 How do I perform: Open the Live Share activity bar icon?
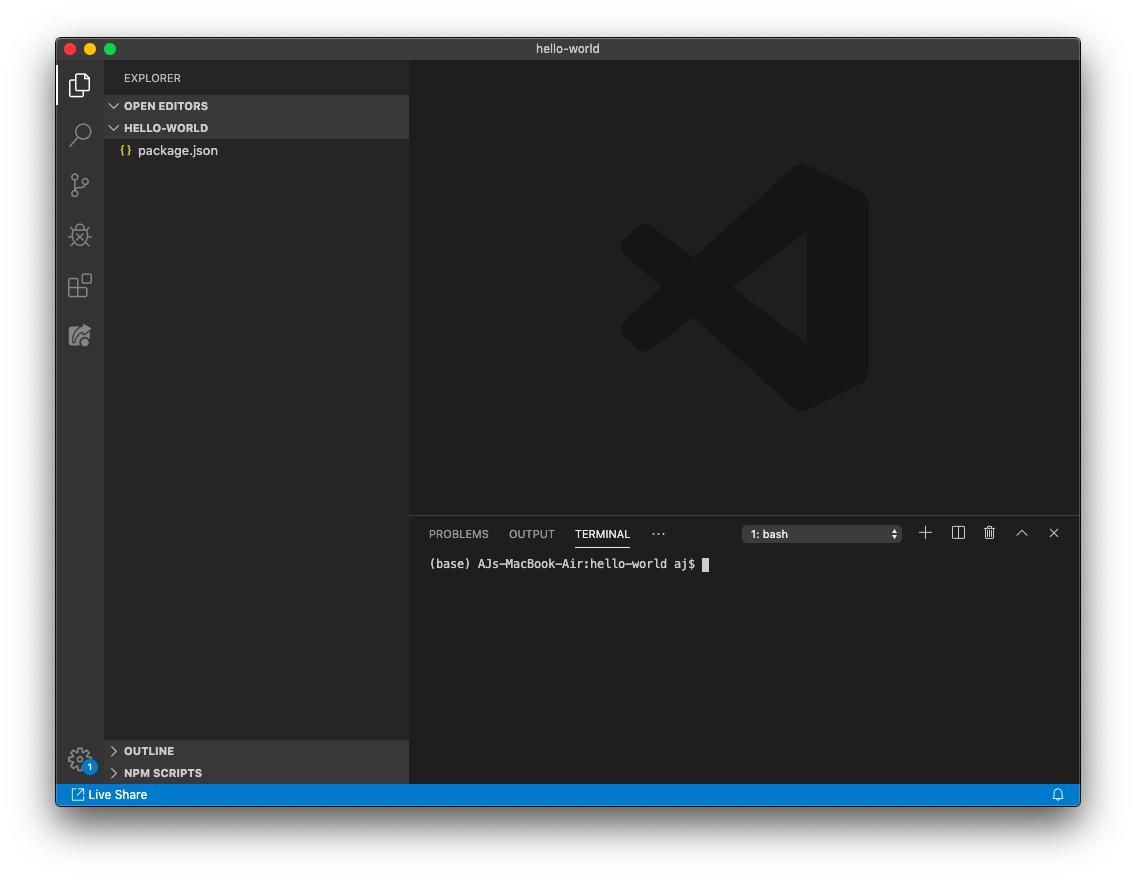click(x=80, y=336)
